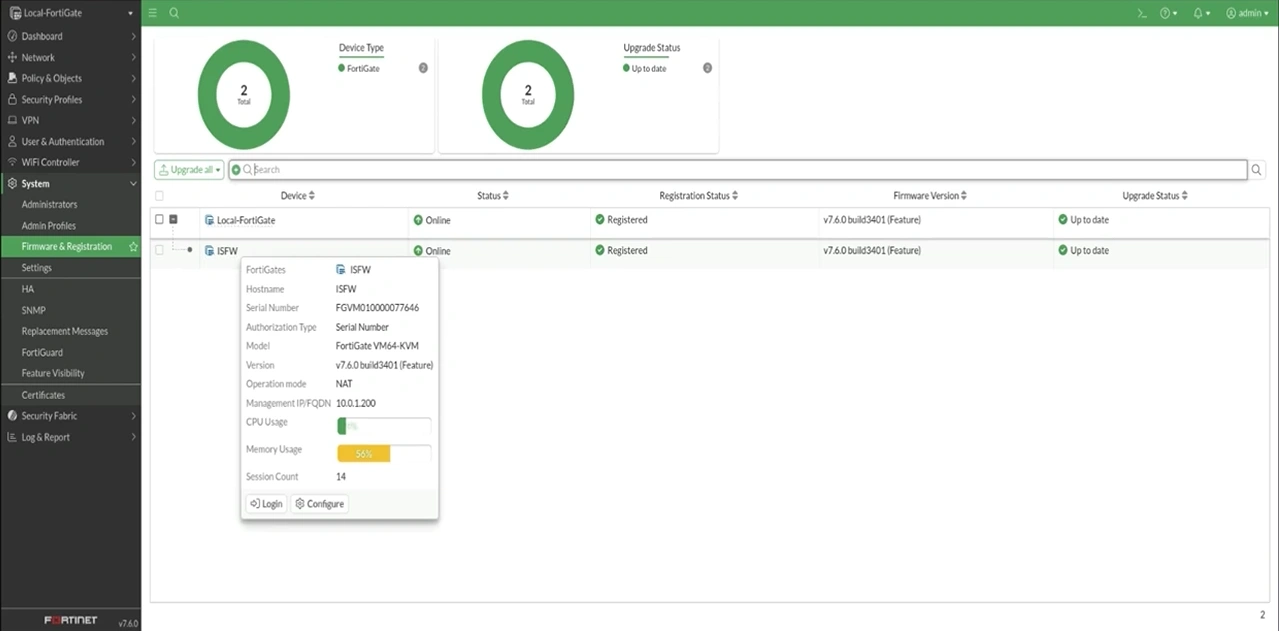This screenshot has height=638, width=1279.
Task: Click FortiGate VM64-KVM model value
Action: (x=377, y=346)
